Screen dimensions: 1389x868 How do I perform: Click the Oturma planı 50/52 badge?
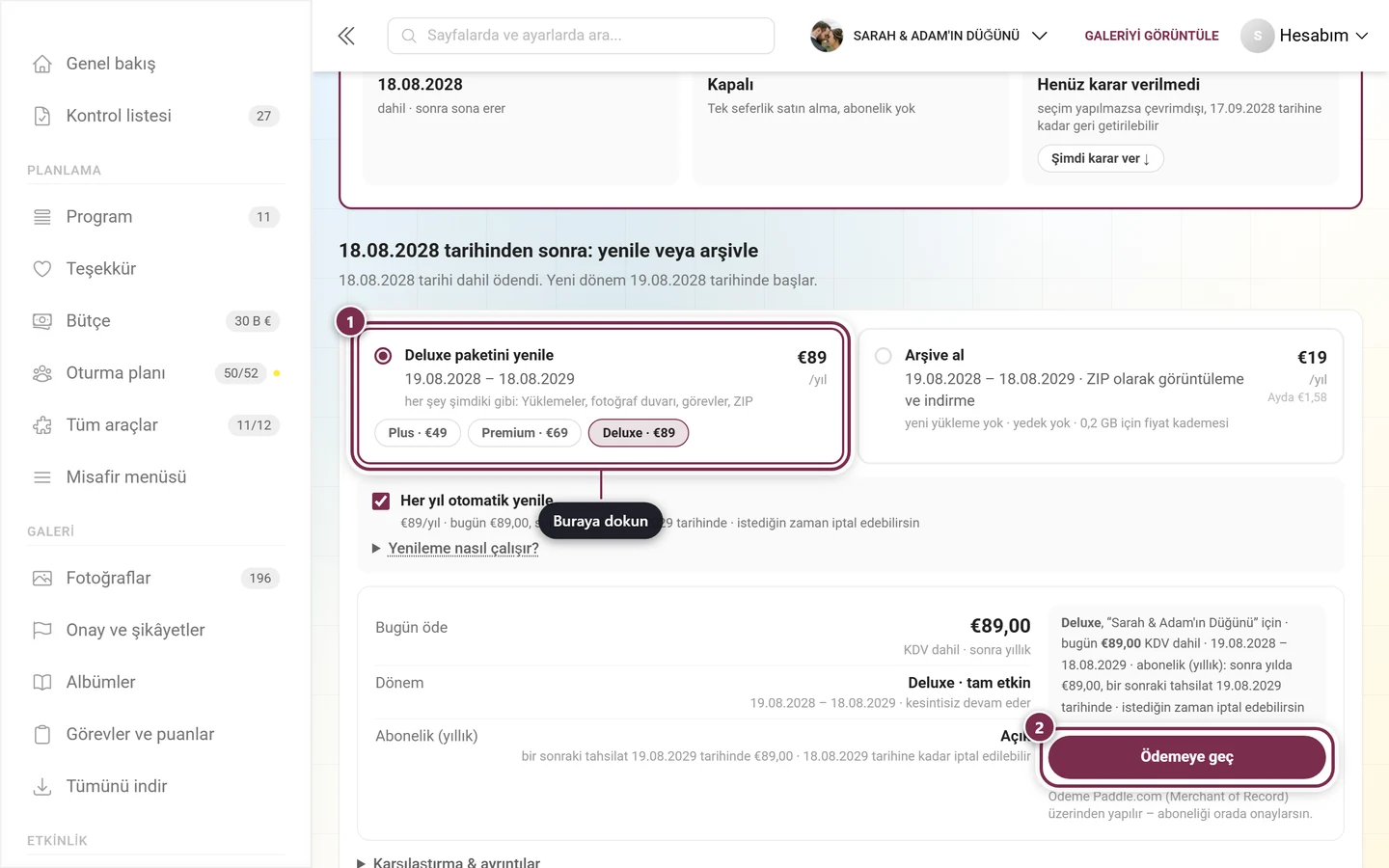(241, 373)
